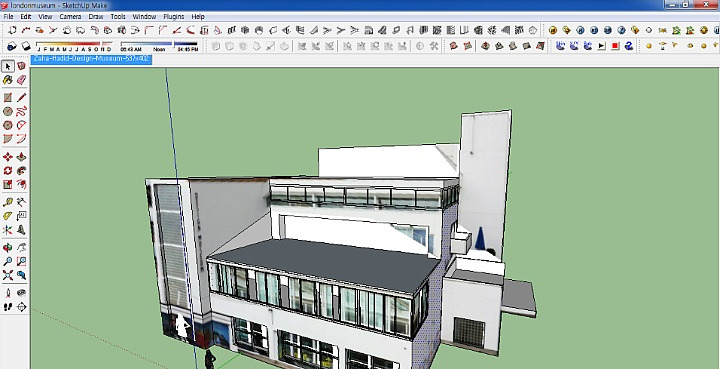Choose the Select arrow tool
The width and height of the screenshot is (720, 369).
click(8, 66)
